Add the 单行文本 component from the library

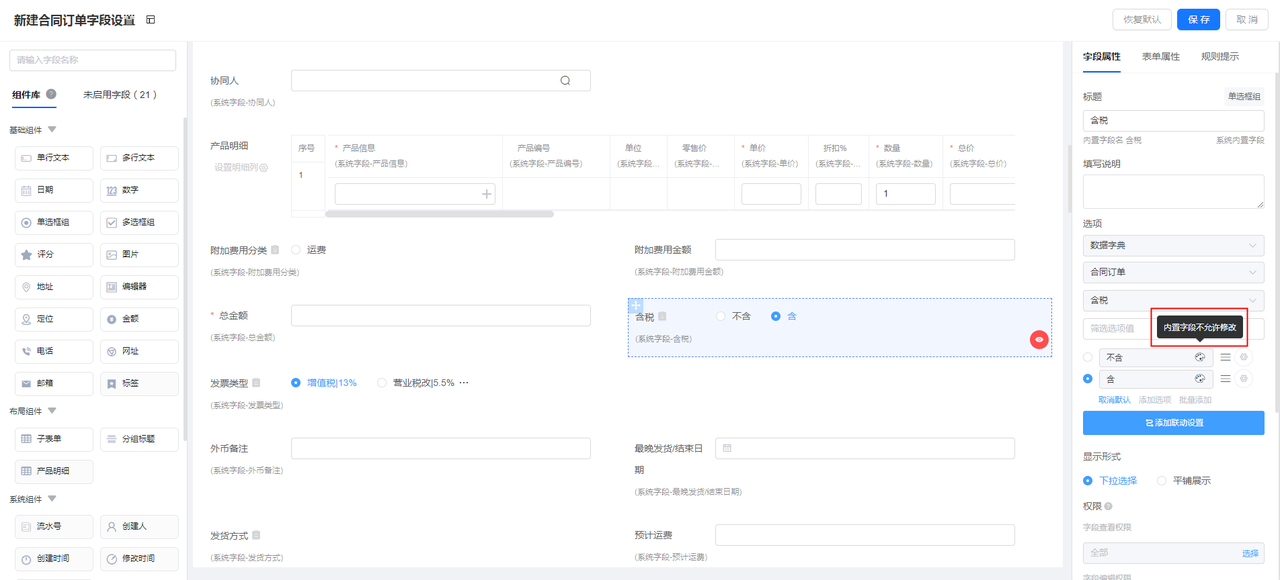click(55, 158)
